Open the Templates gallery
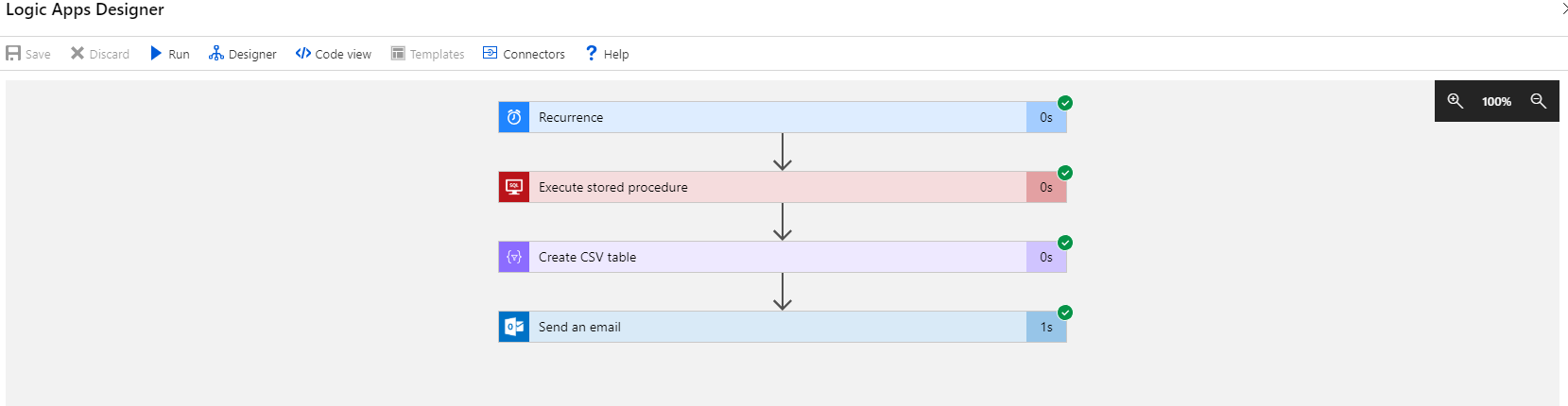 point(428,54)
